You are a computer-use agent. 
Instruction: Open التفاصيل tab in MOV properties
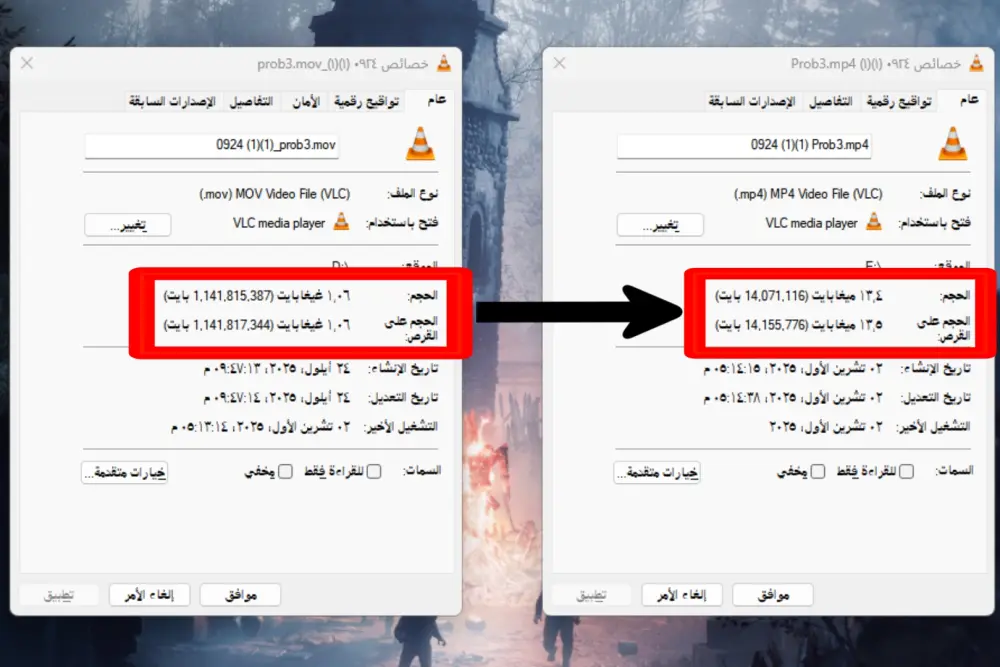click(x=251, y=101)
